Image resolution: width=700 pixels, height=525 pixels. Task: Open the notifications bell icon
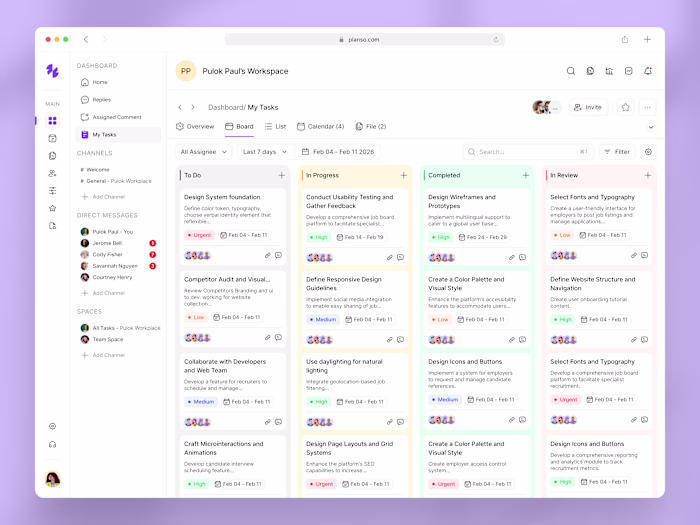click(648, 71)
